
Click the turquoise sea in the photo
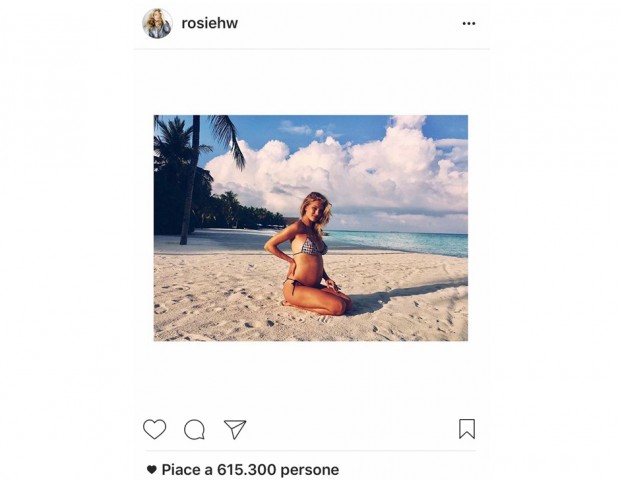[399, 242]
